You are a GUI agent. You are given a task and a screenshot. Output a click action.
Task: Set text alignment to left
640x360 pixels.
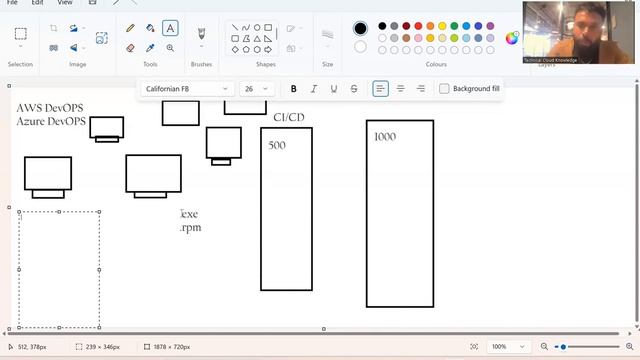(380, 89)
